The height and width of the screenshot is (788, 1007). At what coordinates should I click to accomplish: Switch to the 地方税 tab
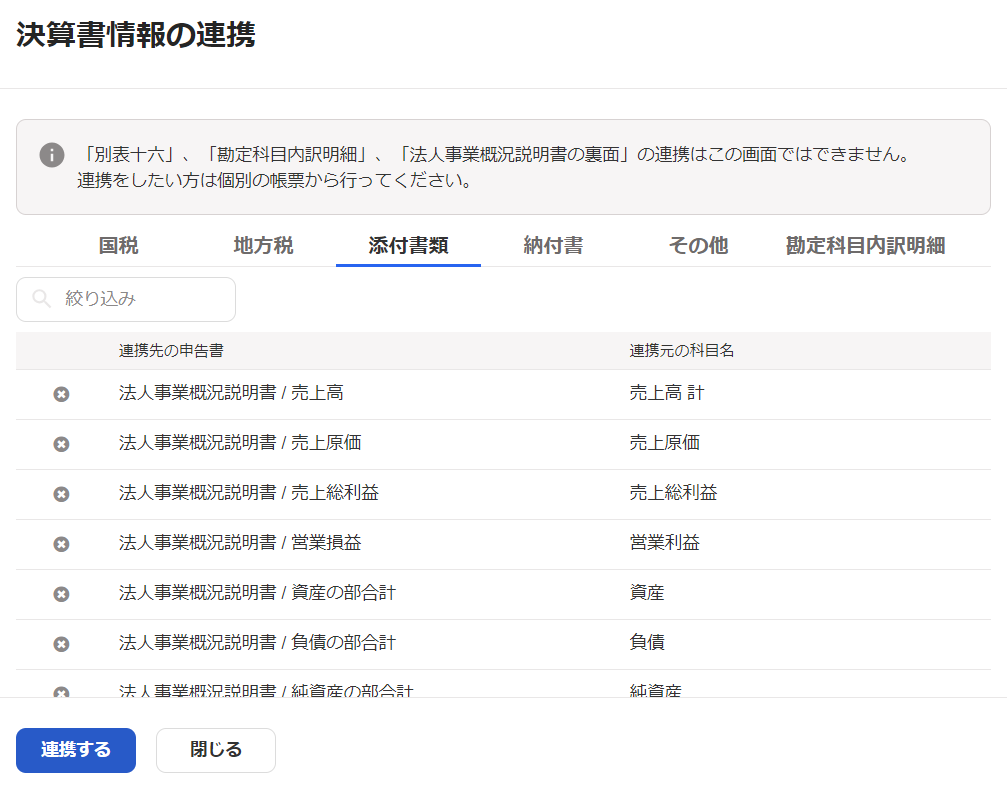point(263,245)
